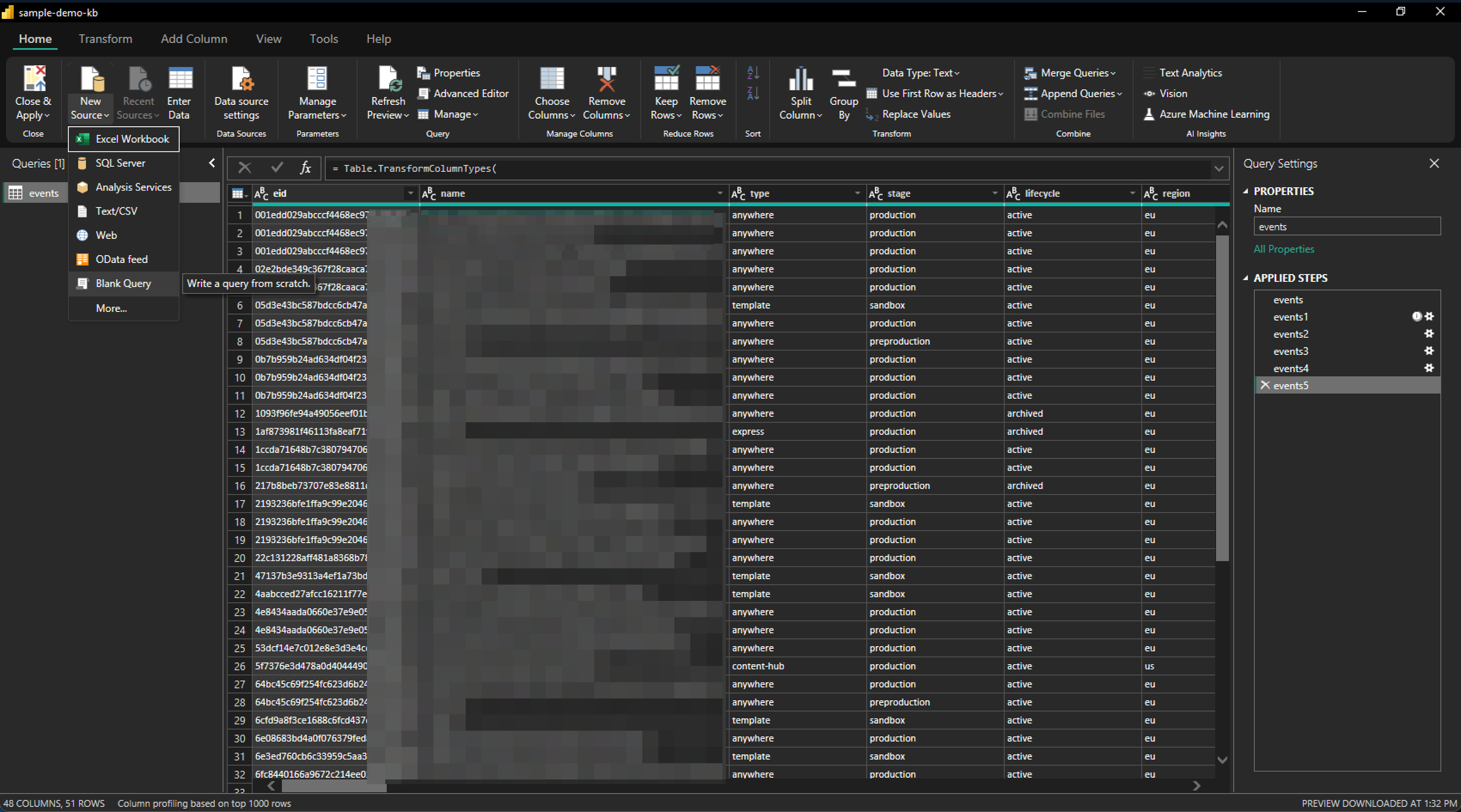The height and width of the screenshot is (812, 1461).
Task: Open the View tab
Action: click(x=268, y=38)
